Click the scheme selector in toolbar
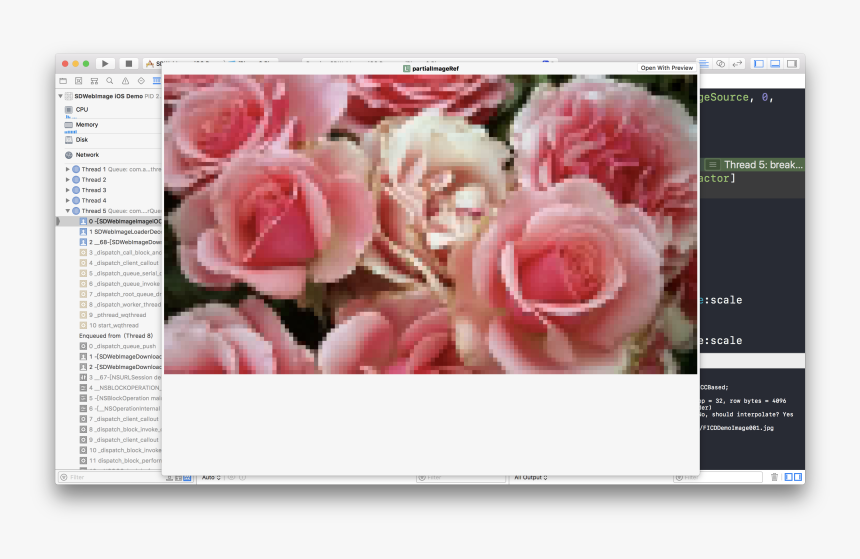 pos(211,64)
